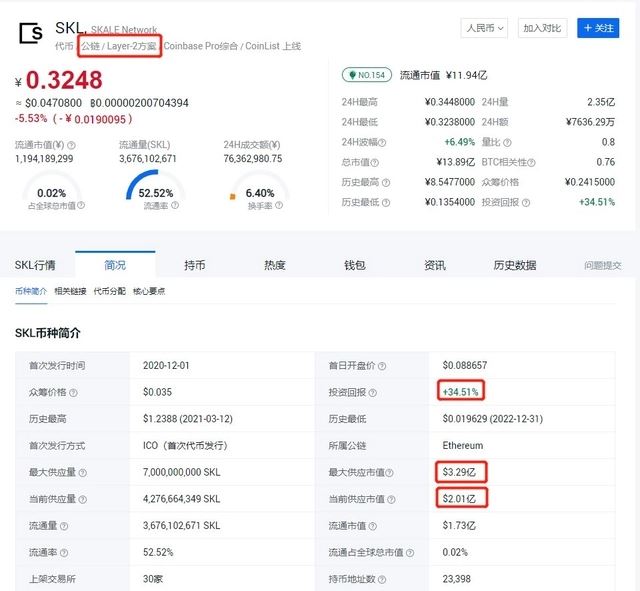Click help icon next to table 投资回报
This screenshot has width=640, height=591.
[373, 393]
